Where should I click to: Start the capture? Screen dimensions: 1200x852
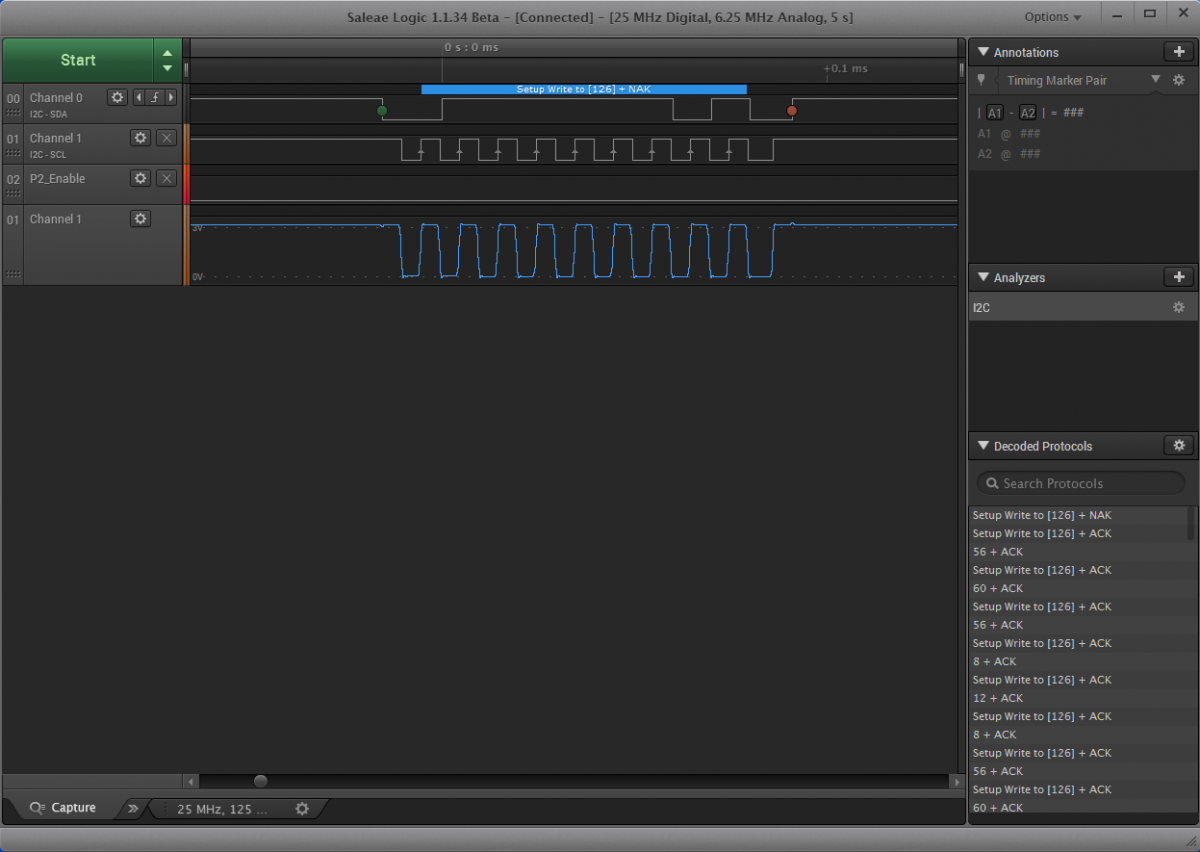point(78,60)
